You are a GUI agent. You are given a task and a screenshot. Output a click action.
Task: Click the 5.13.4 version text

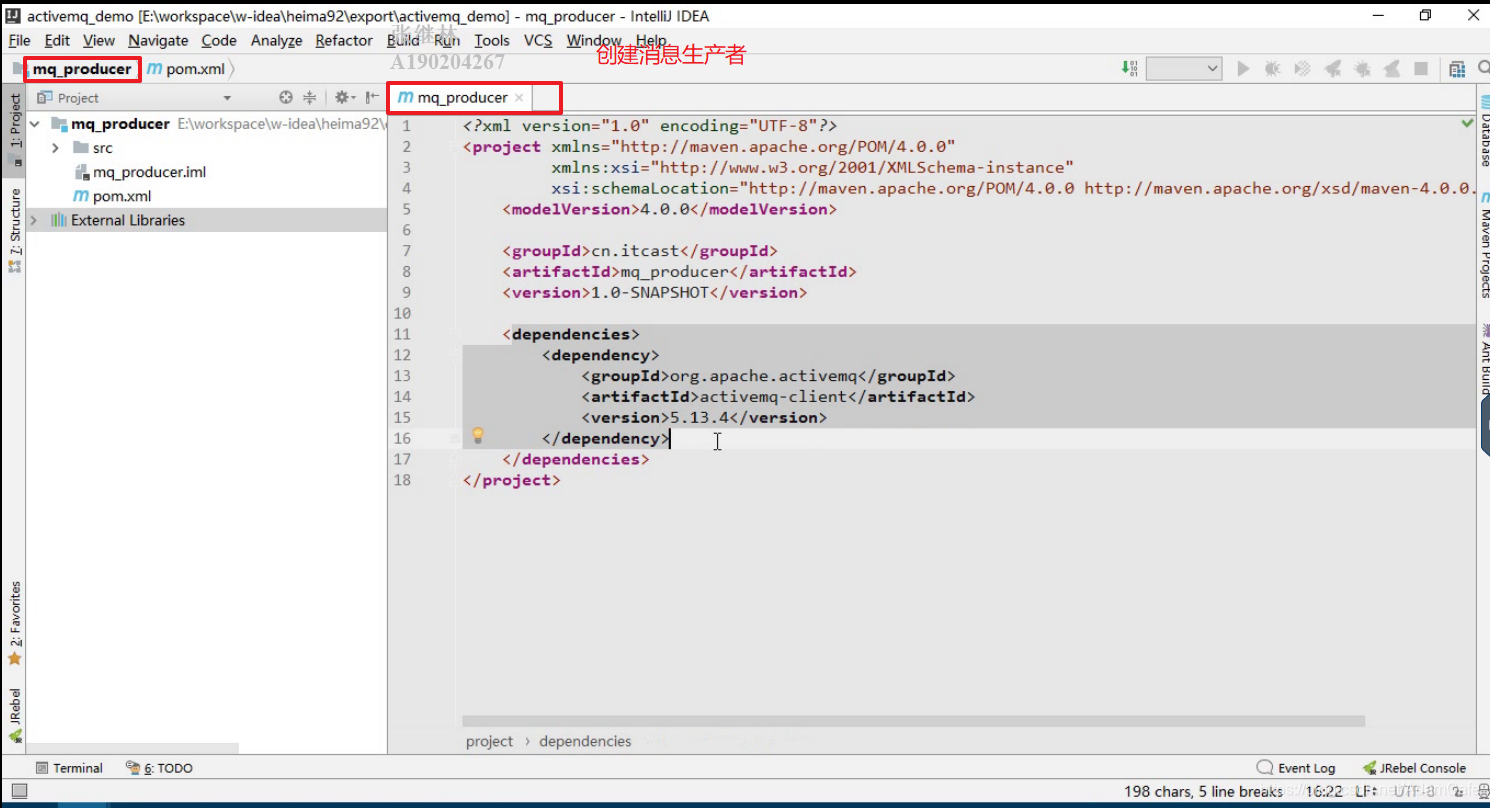click(699, 418)
